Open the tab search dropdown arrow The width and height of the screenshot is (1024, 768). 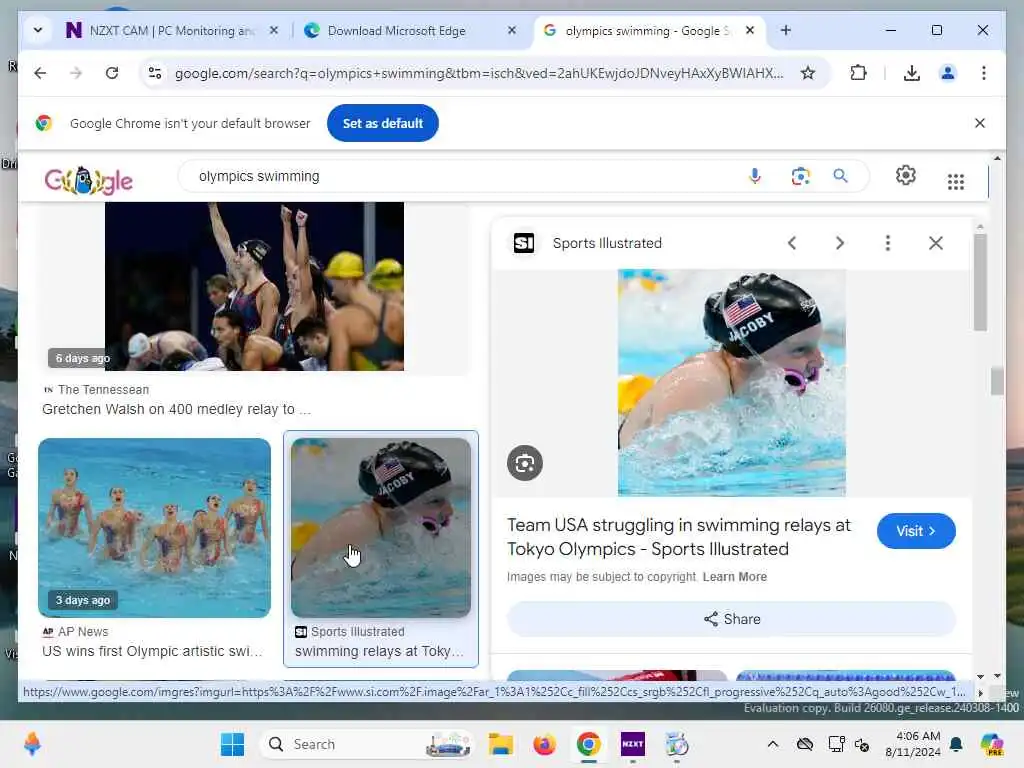point(38,30)
